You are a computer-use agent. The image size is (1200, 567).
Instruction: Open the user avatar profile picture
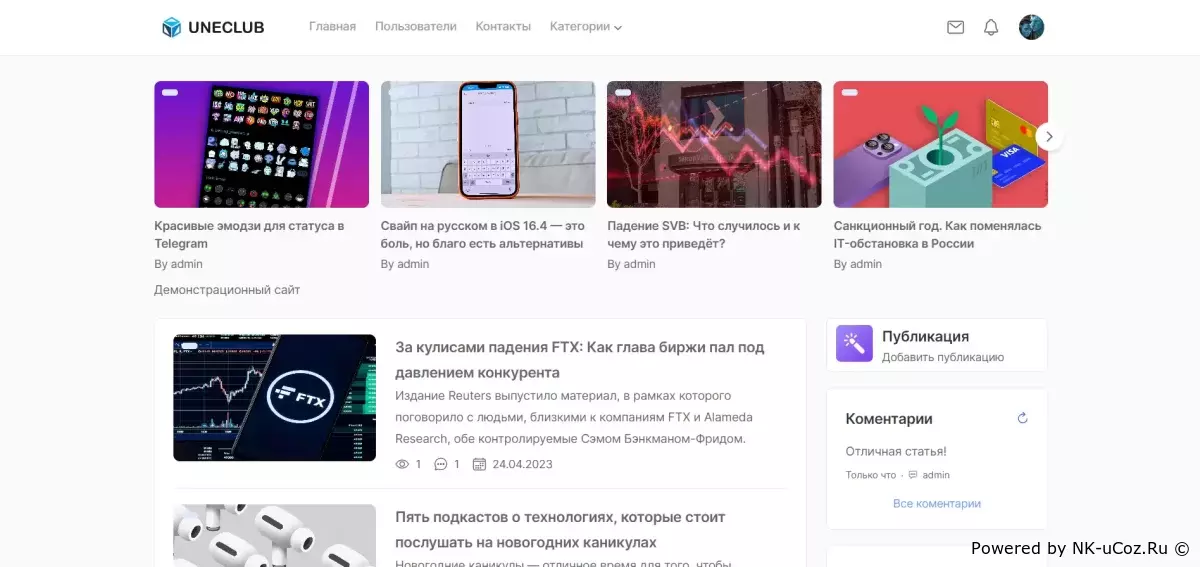point(1031,27)
